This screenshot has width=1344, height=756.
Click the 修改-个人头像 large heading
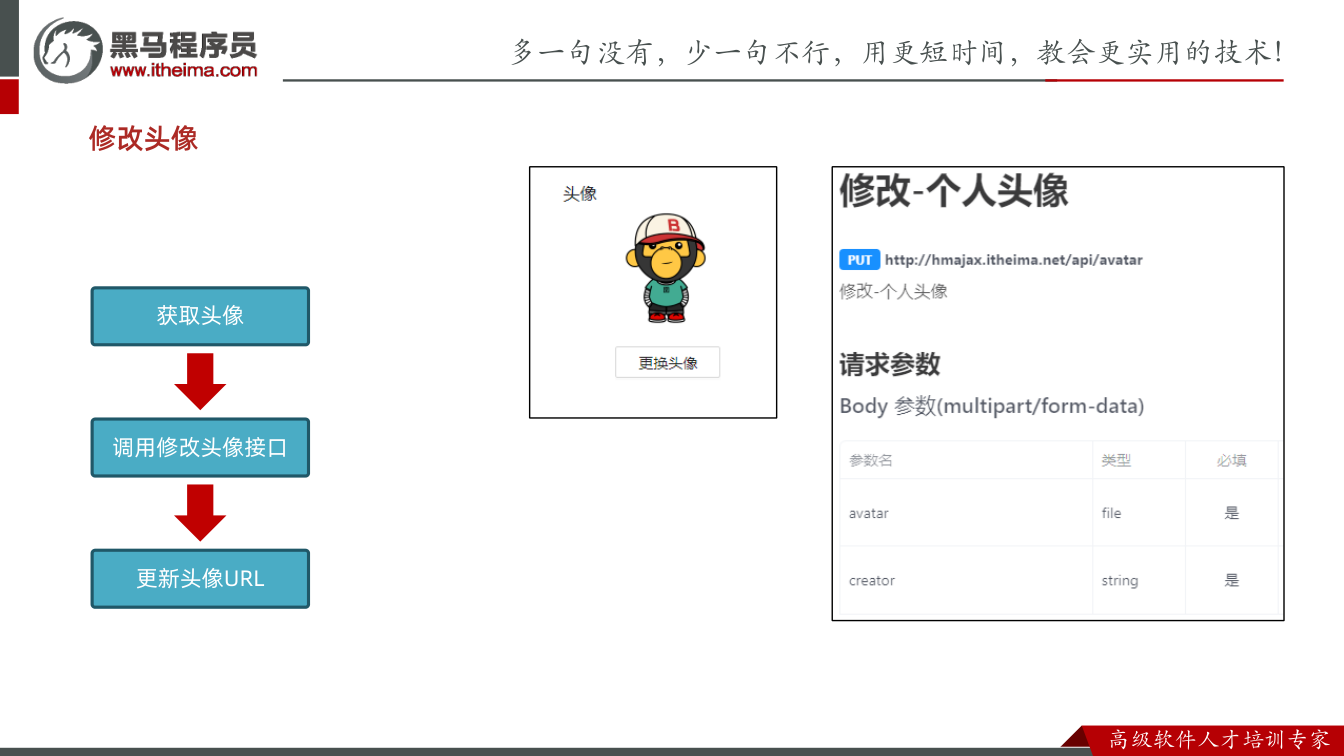[954, 190]
